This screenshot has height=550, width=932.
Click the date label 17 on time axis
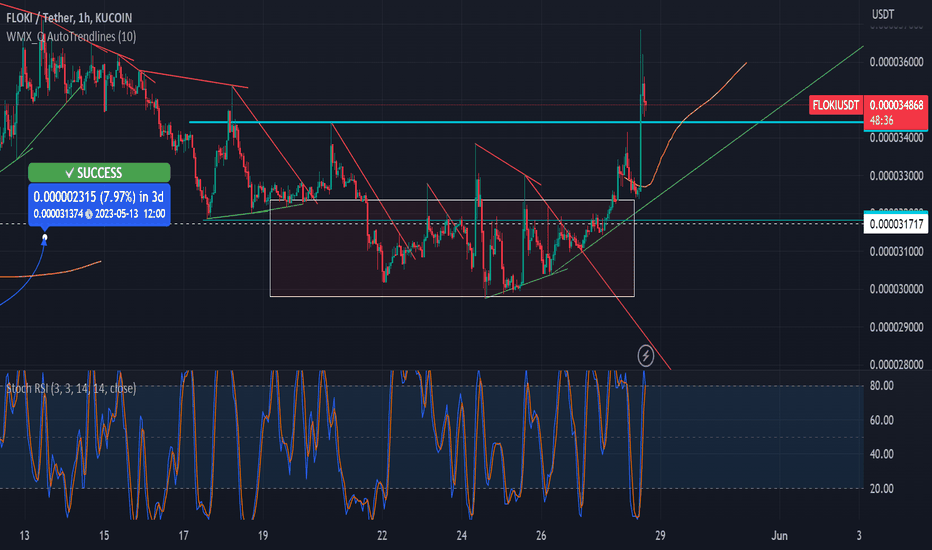click(183, 535)
